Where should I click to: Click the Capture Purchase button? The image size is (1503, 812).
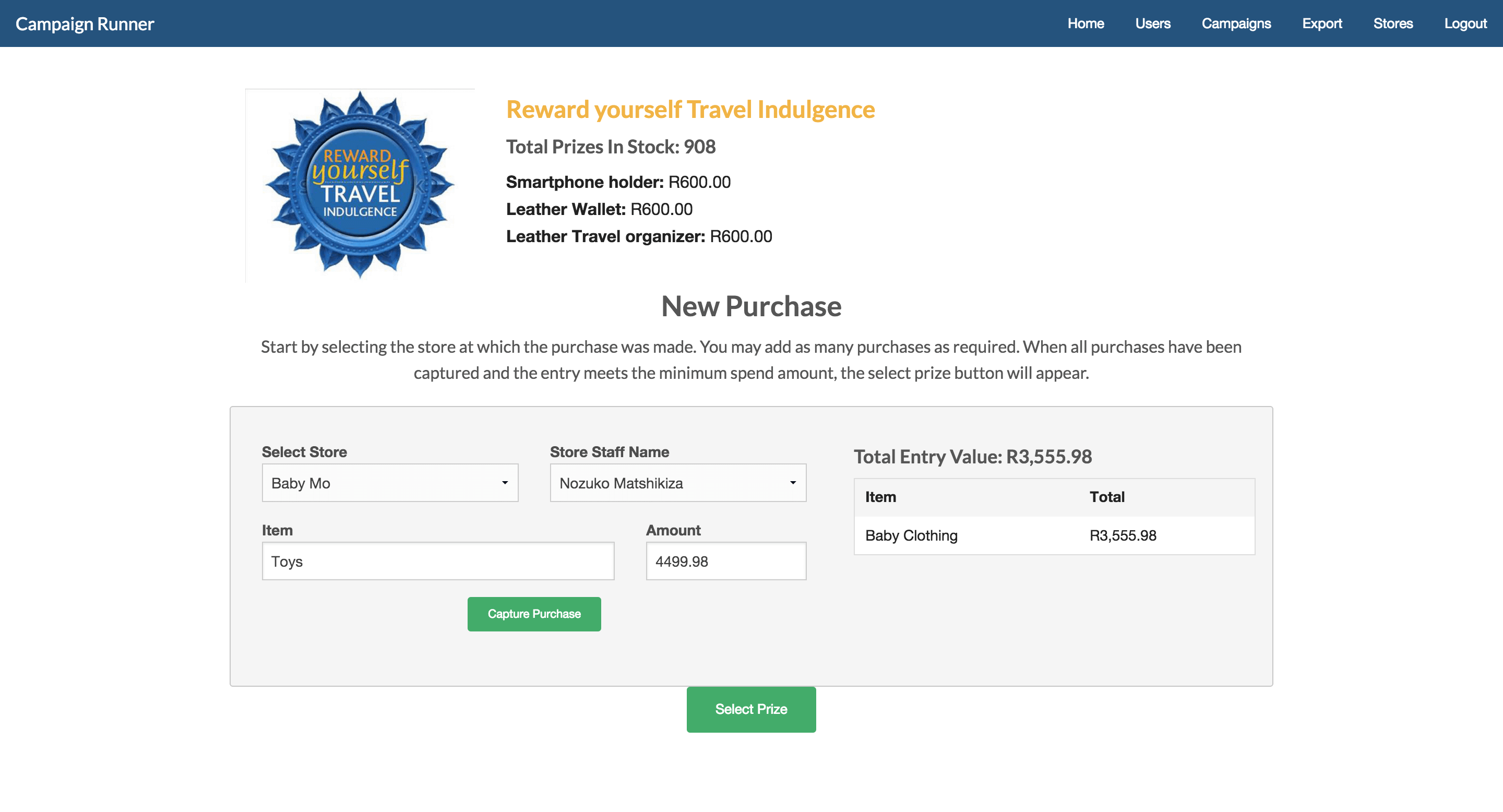(x=534, y=614)
